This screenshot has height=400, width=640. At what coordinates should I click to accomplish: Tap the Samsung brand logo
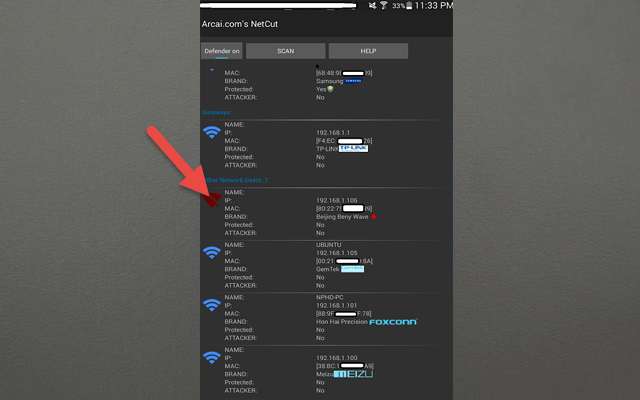(353, 81)
